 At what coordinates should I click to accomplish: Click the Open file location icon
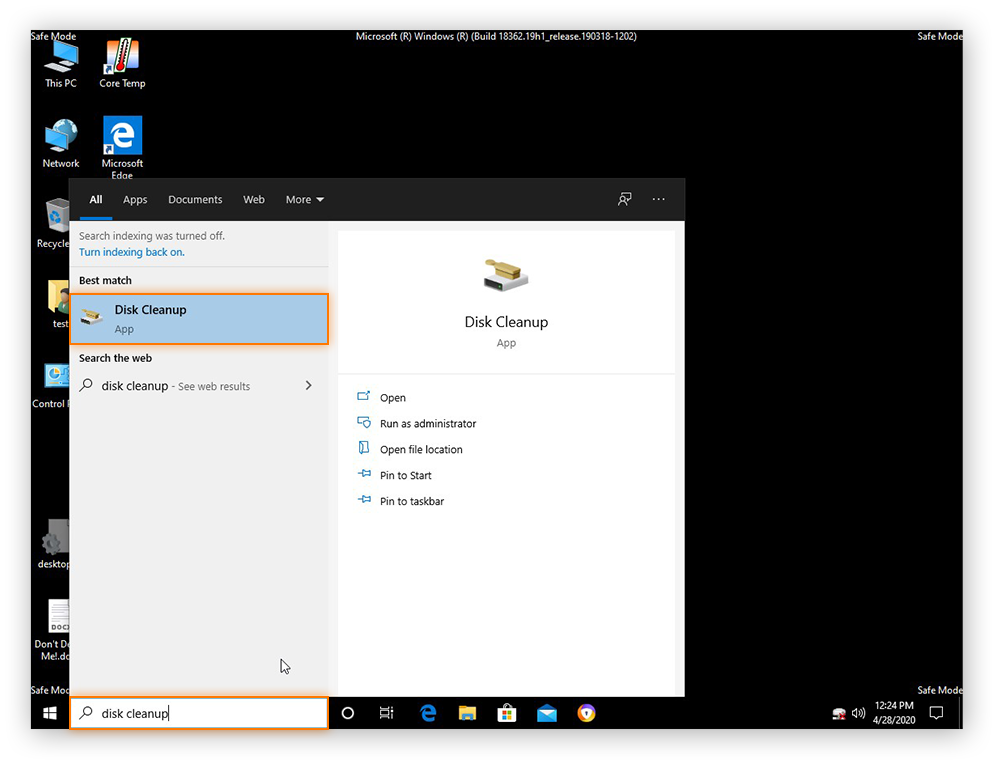pyautogui.click(x=364, y=448)
